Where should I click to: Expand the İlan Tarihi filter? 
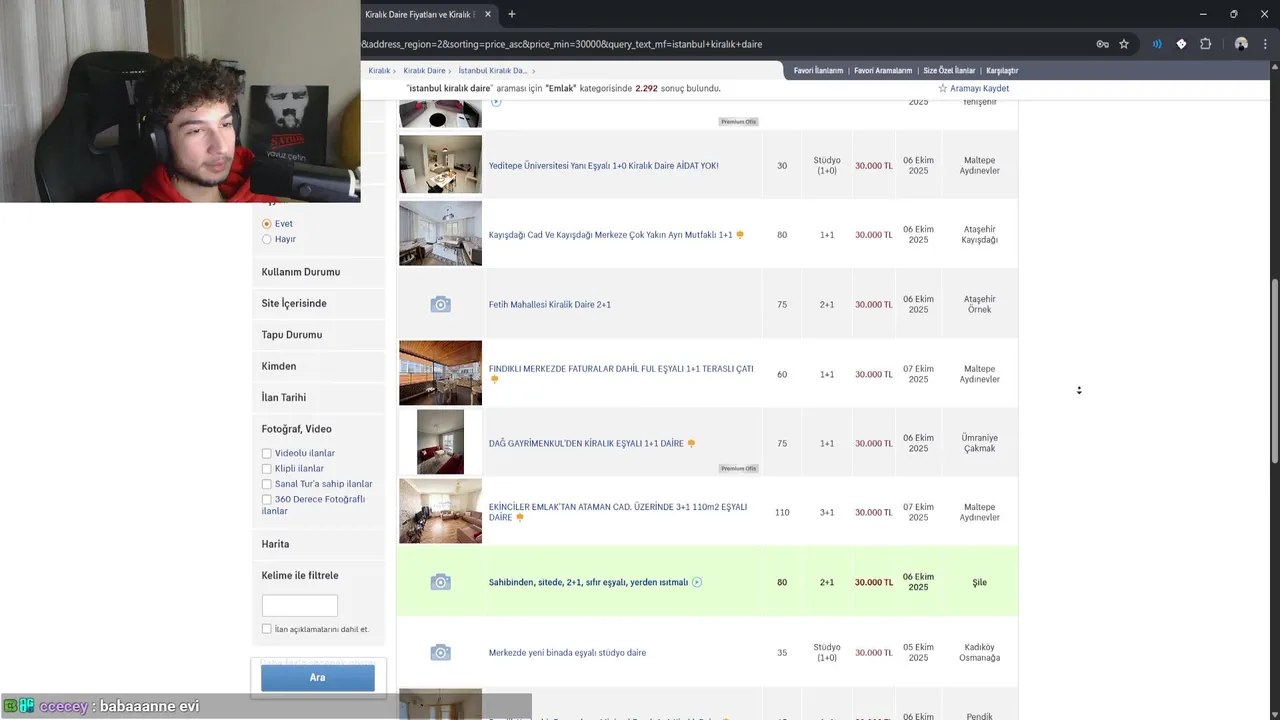318,397
